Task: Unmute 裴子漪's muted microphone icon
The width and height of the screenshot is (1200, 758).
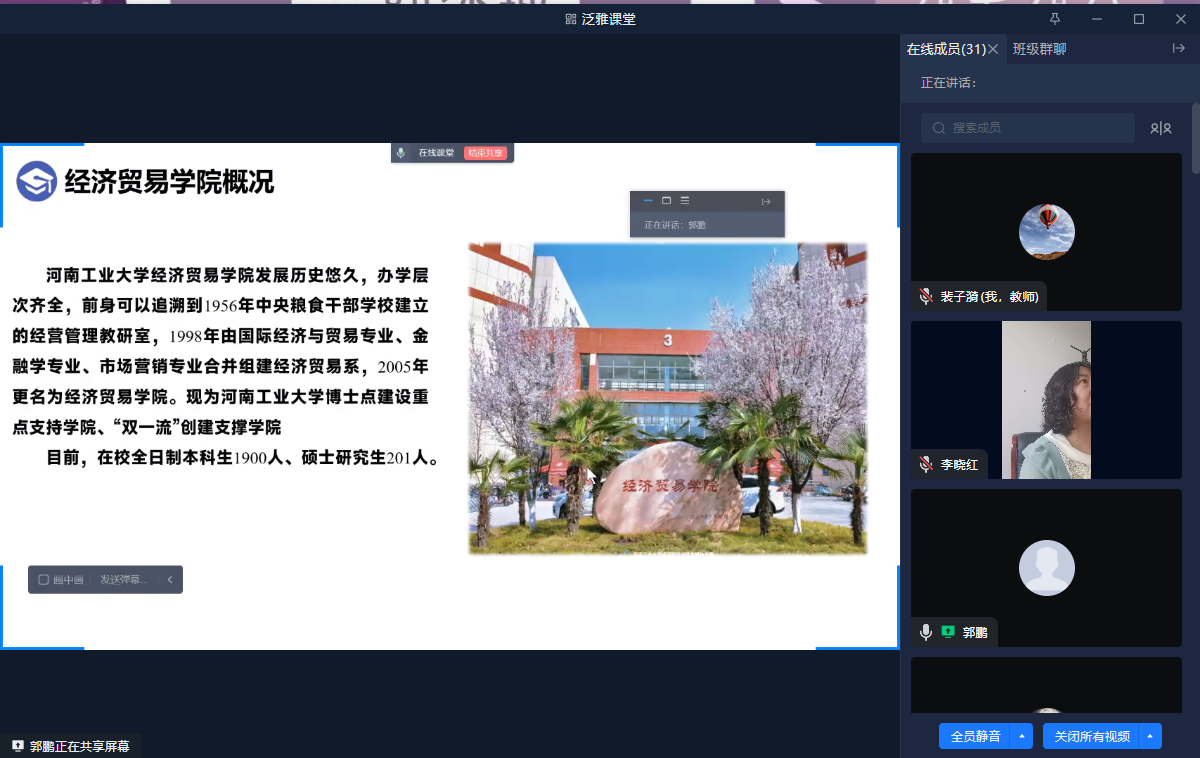Action: pos(926,297)
